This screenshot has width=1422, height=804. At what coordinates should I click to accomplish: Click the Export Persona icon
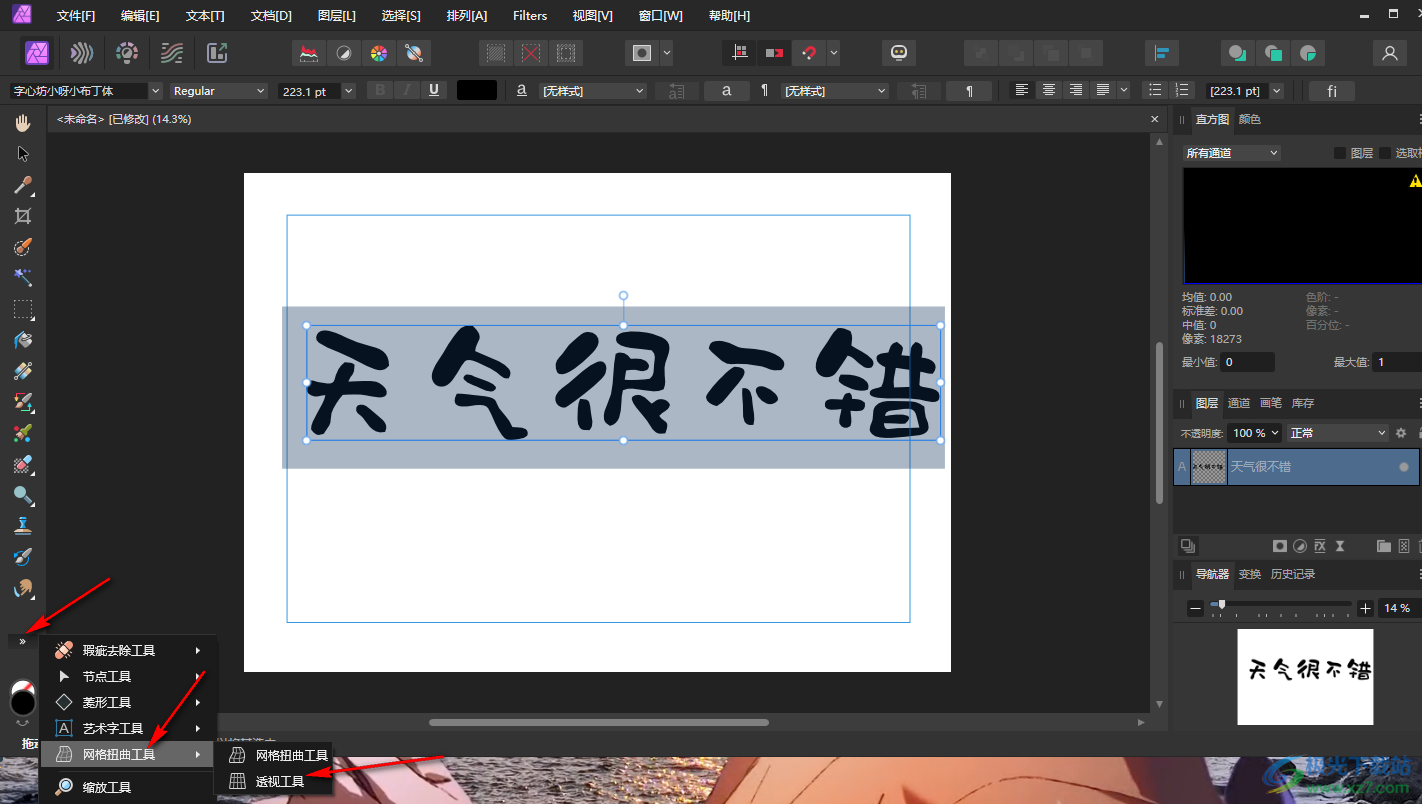click(217, 53)
